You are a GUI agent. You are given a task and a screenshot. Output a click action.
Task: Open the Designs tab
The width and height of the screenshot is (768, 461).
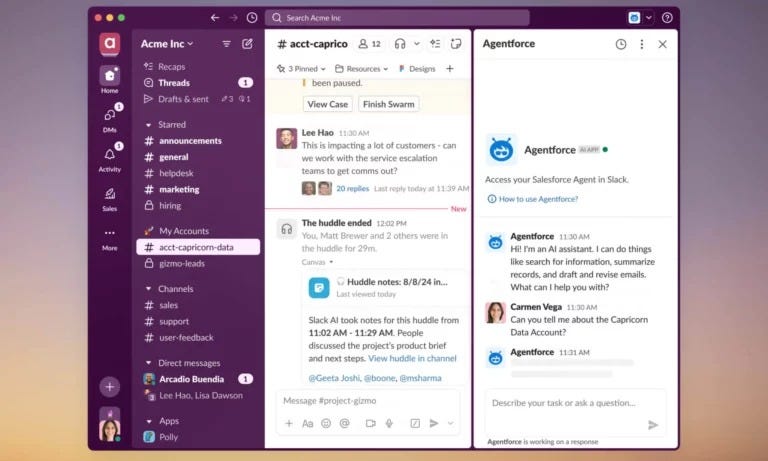[417, 69]
